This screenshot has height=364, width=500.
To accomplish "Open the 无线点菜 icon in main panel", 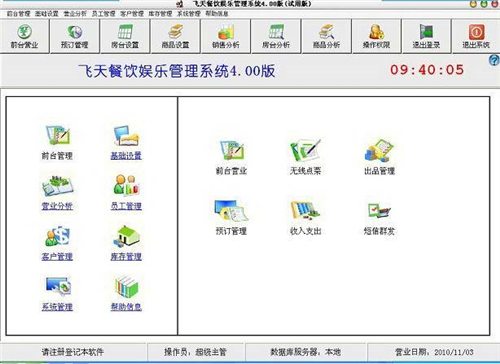I will [305, 157].
